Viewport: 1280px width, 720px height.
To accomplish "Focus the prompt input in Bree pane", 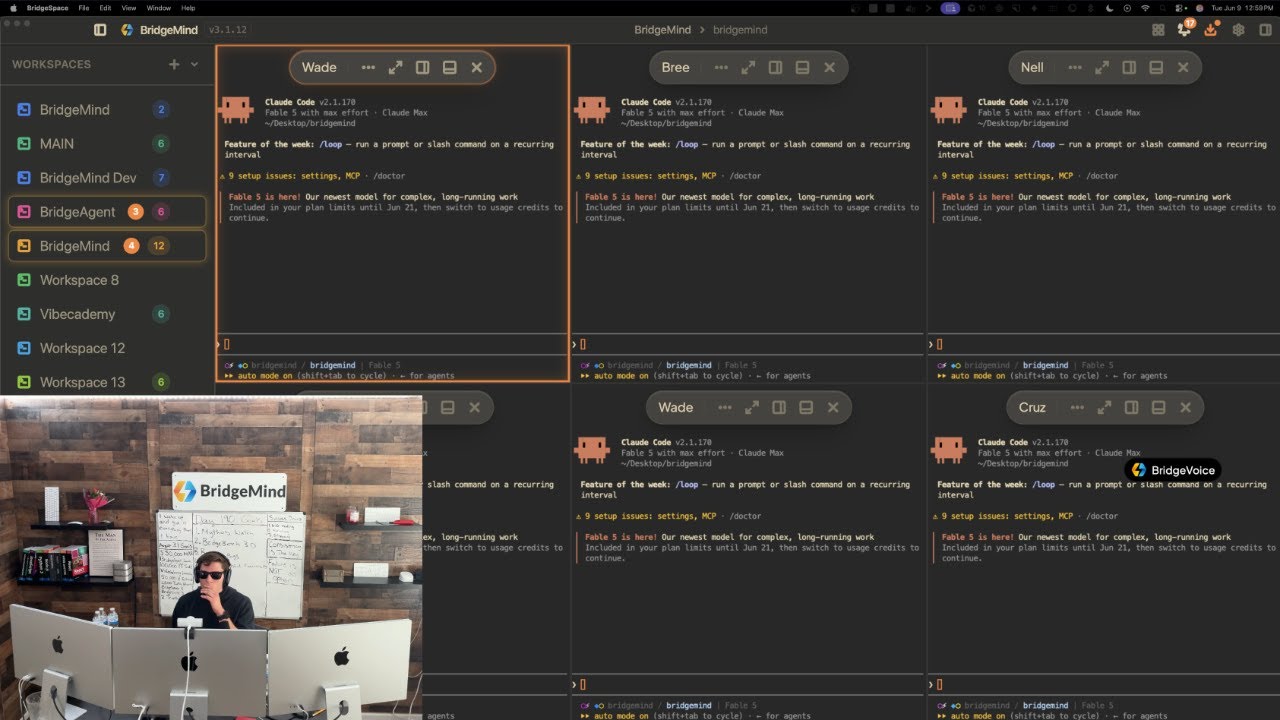I will point(748,344).
